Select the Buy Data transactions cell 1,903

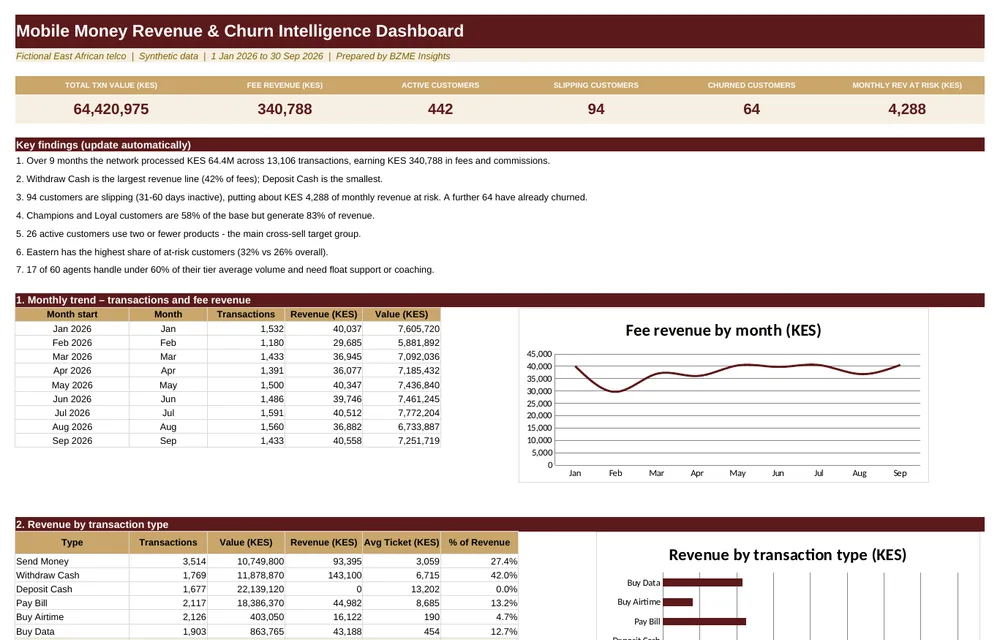[168, 632]
